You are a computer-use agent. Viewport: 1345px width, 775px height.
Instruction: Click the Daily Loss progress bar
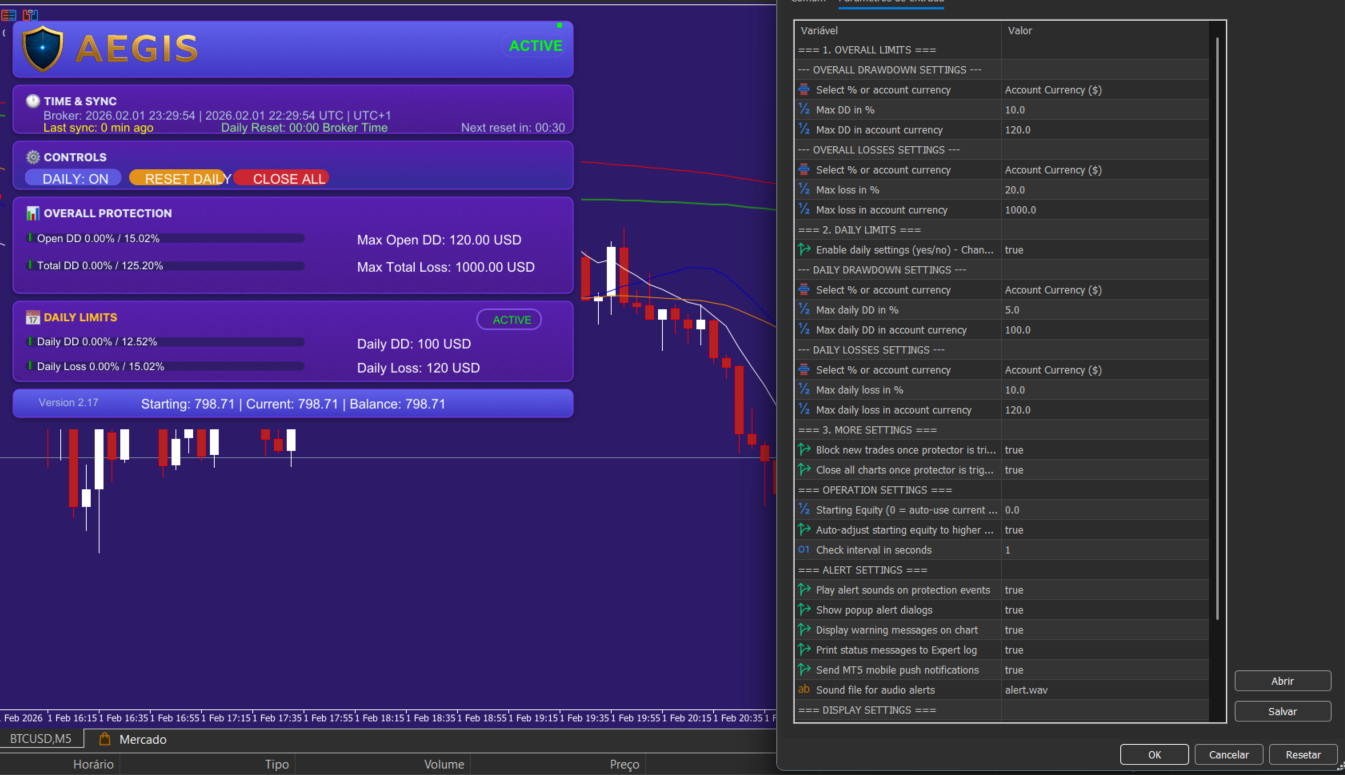[166, 367]
